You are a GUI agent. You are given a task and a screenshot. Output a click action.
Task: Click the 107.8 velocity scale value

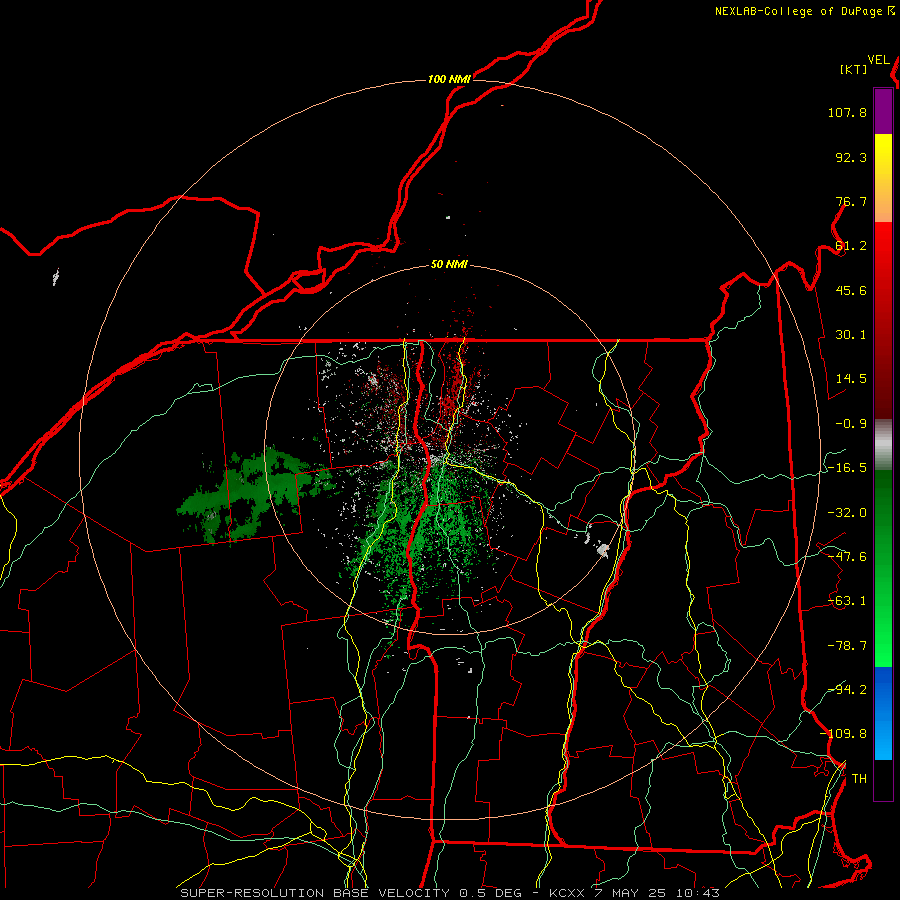(847, 112)
